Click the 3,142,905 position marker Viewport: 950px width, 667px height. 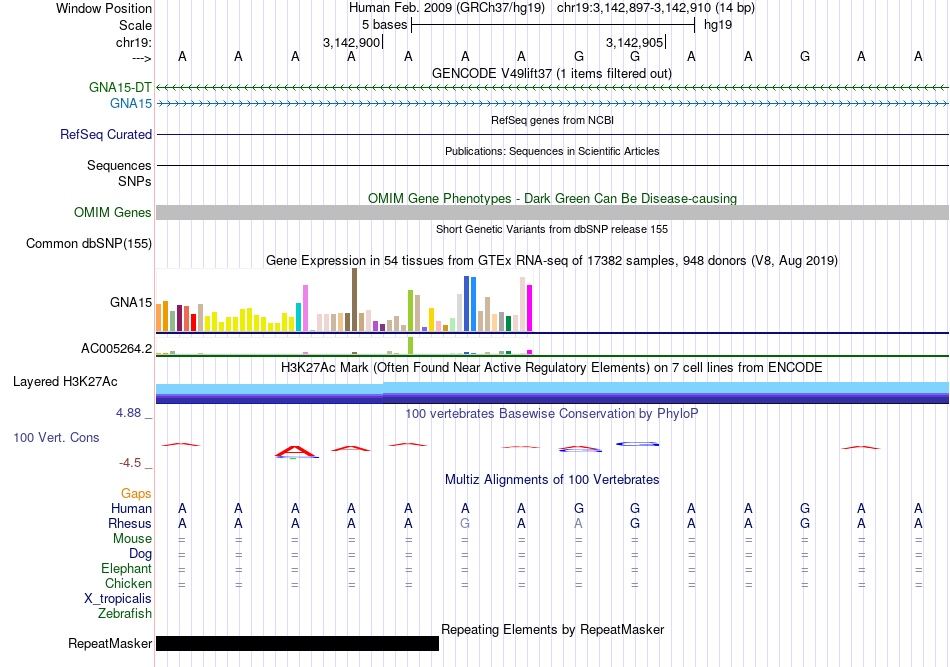click(x=634, y=42)
